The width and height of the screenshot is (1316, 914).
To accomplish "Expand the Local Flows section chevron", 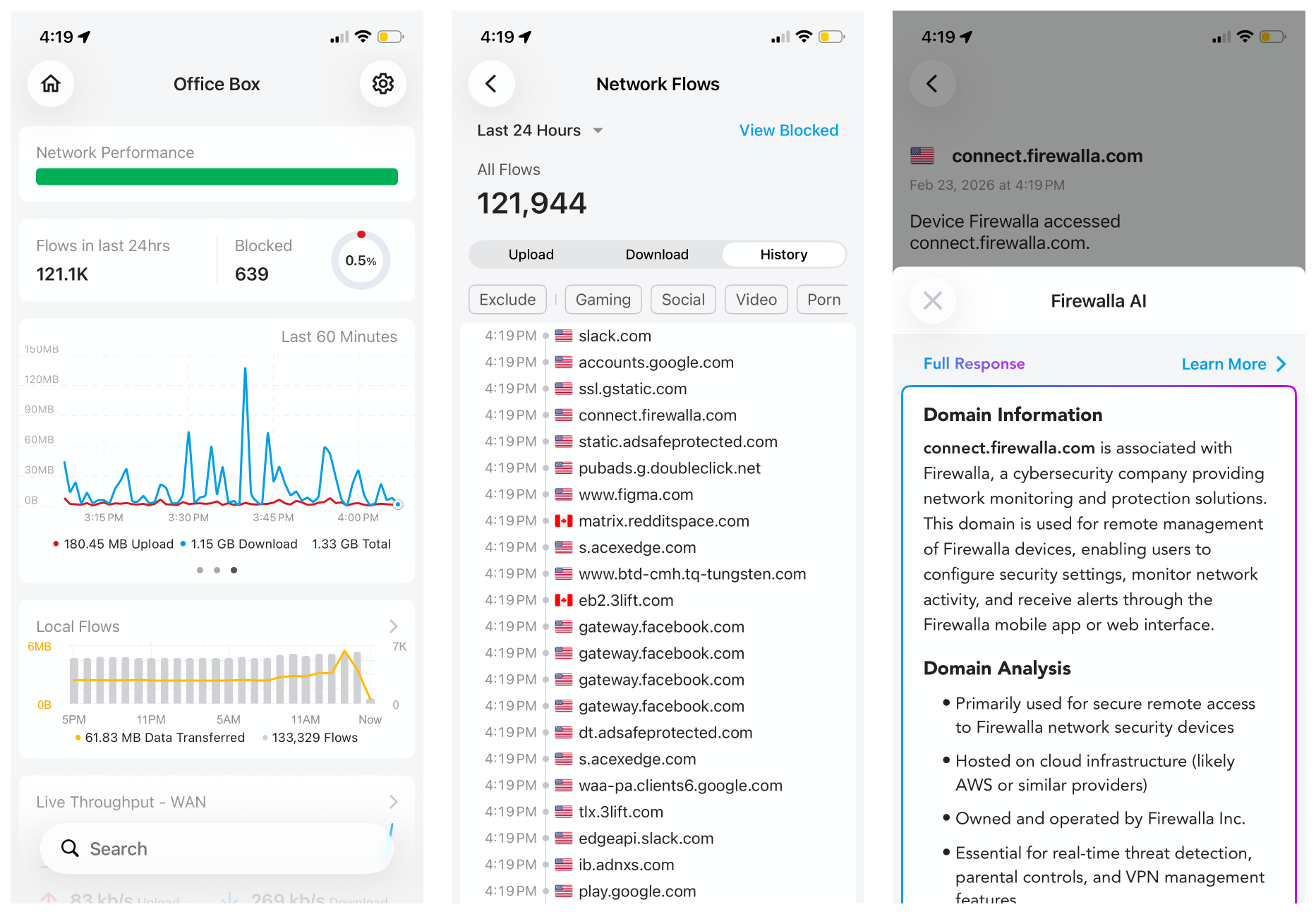I will coord(394,626).
